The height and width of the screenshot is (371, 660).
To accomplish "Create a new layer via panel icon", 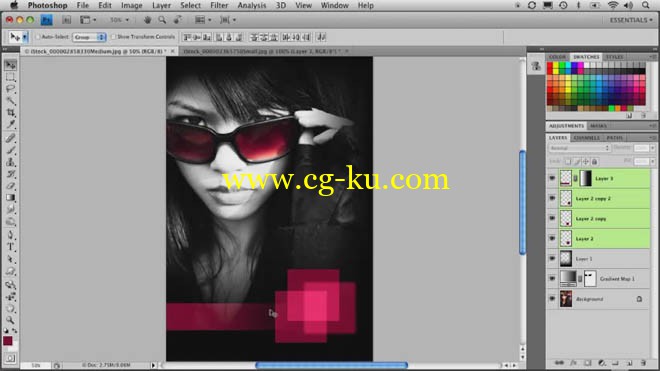I will [x=629, y=363].
